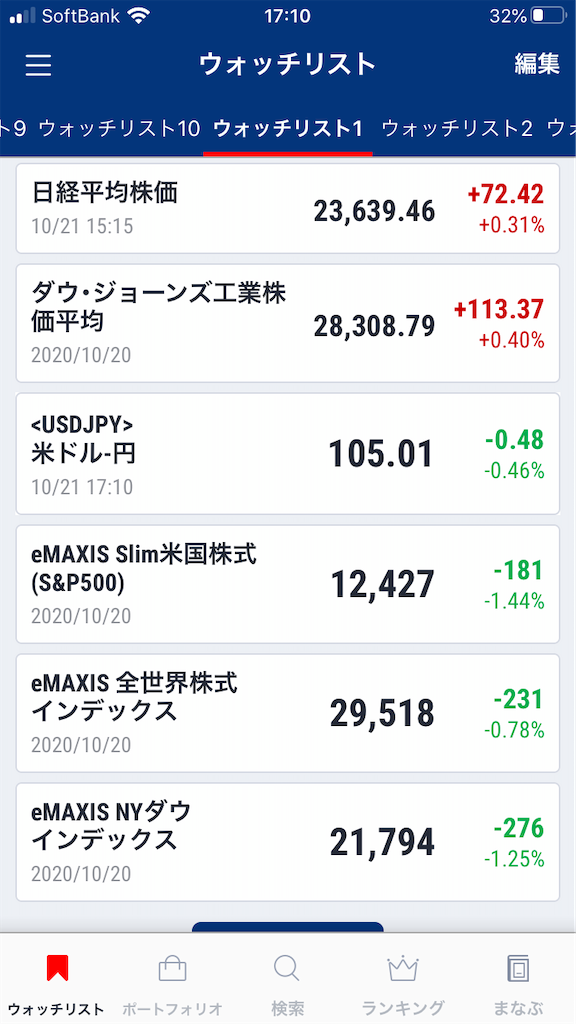Switch to ウォッチリスト2 tab
The width and height of the screenshot is (576, 1024).
[x=457, y=128]
